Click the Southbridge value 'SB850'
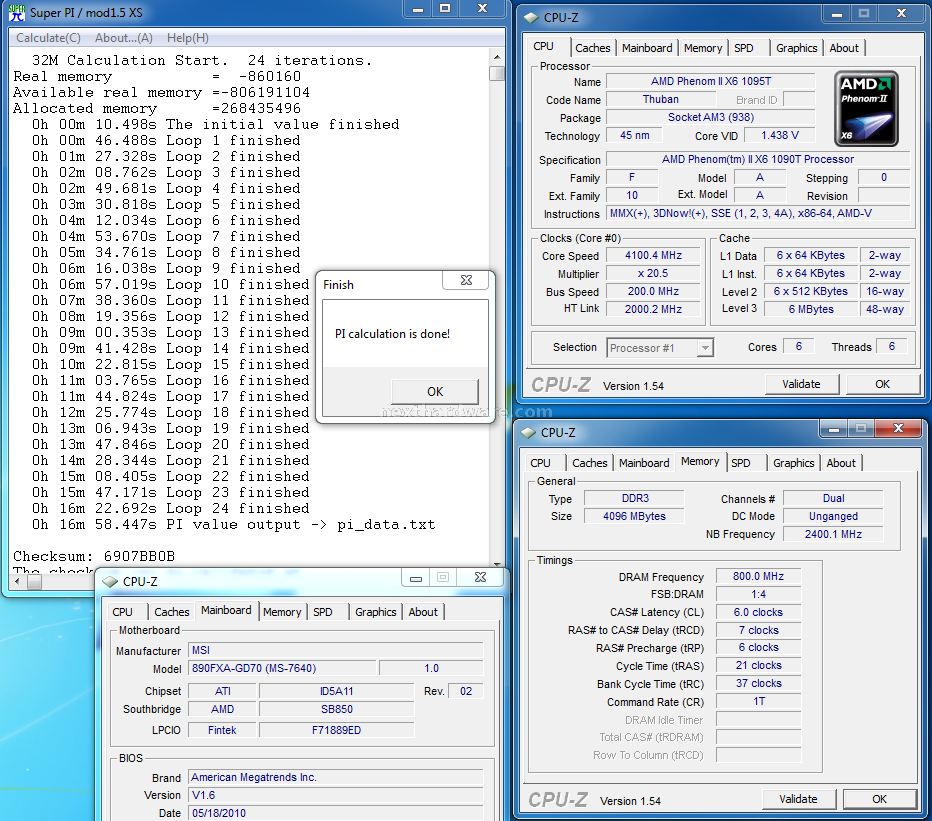The image size is (932, 821). click(x=336, y=709)
